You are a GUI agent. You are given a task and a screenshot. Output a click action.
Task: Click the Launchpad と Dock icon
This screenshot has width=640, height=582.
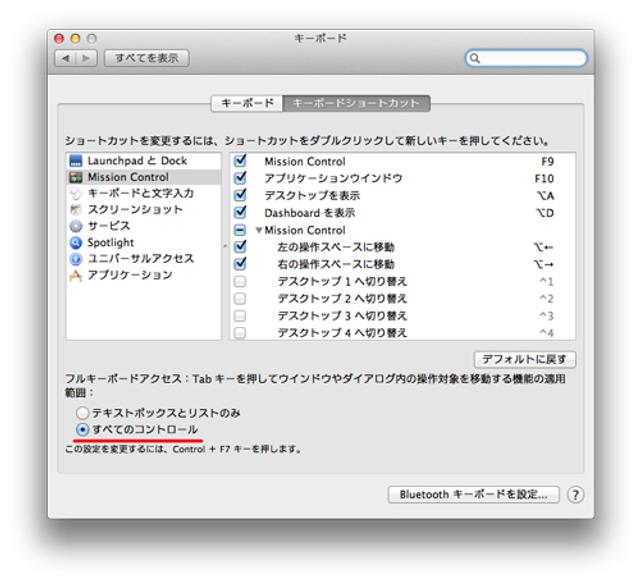[76, 161]
